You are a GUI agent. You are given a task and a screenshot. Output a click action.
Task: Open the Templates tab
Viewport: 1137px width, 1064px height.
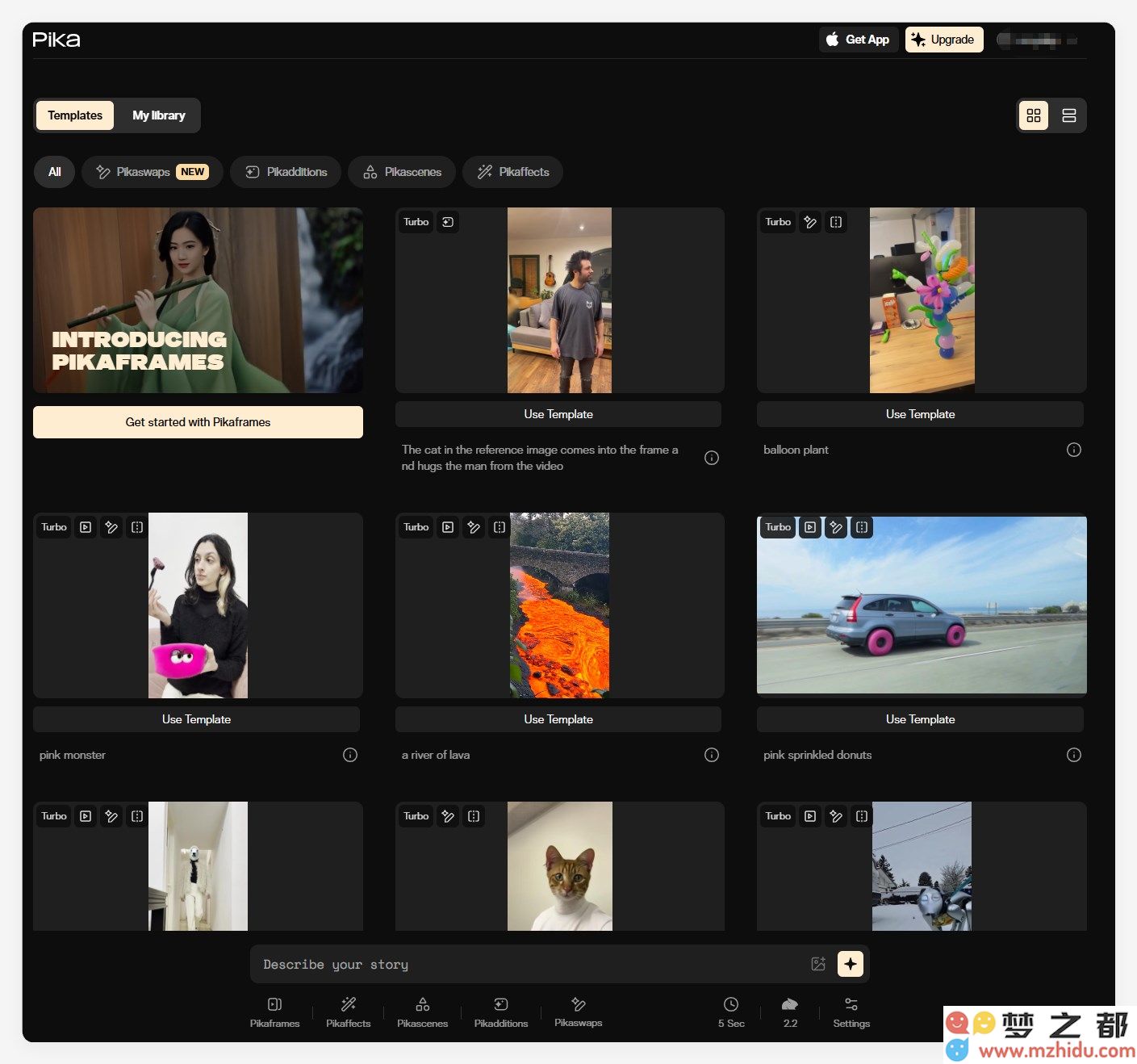click(75, 115)
